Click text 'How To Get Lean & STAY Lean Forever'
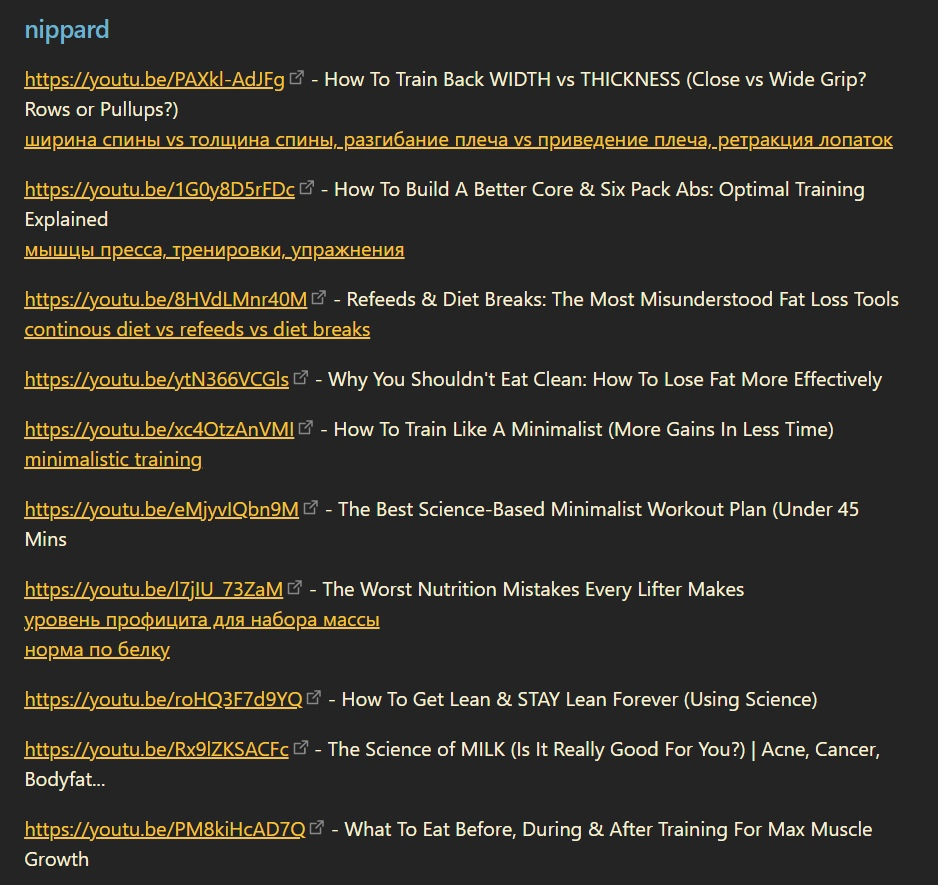 pos(510,700)
